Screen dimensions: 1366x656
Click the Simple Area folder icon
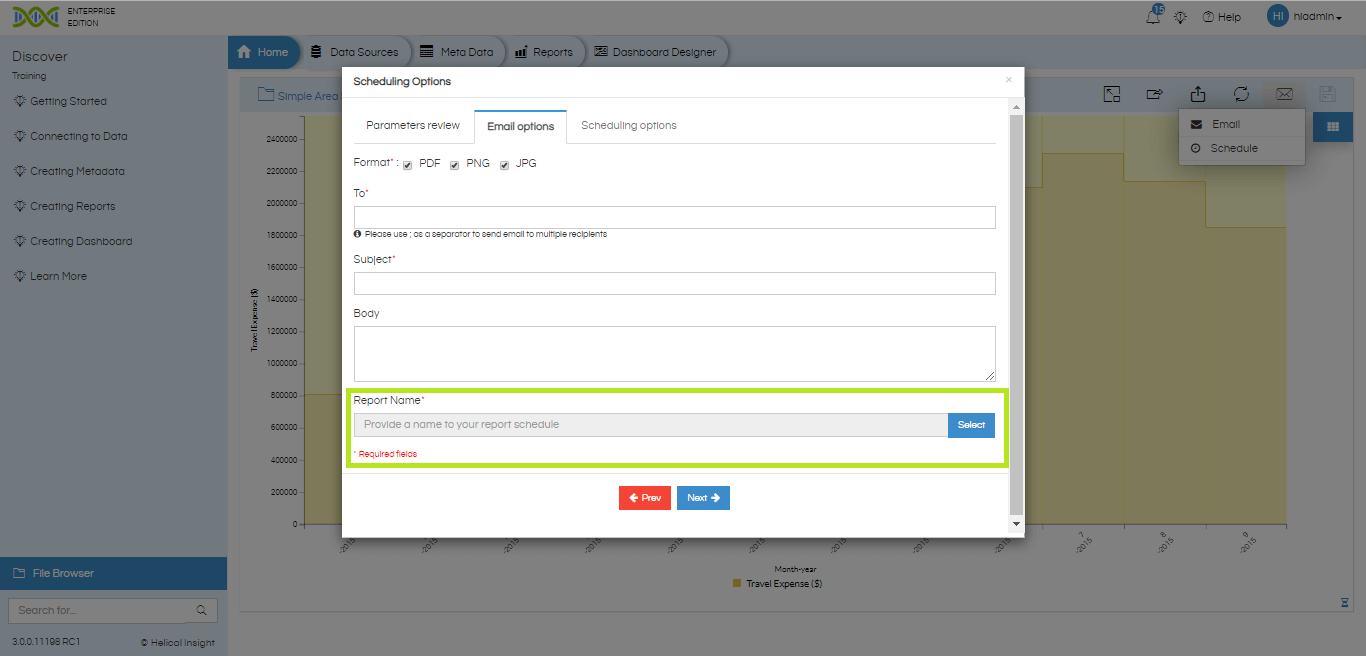pos(266,95)
